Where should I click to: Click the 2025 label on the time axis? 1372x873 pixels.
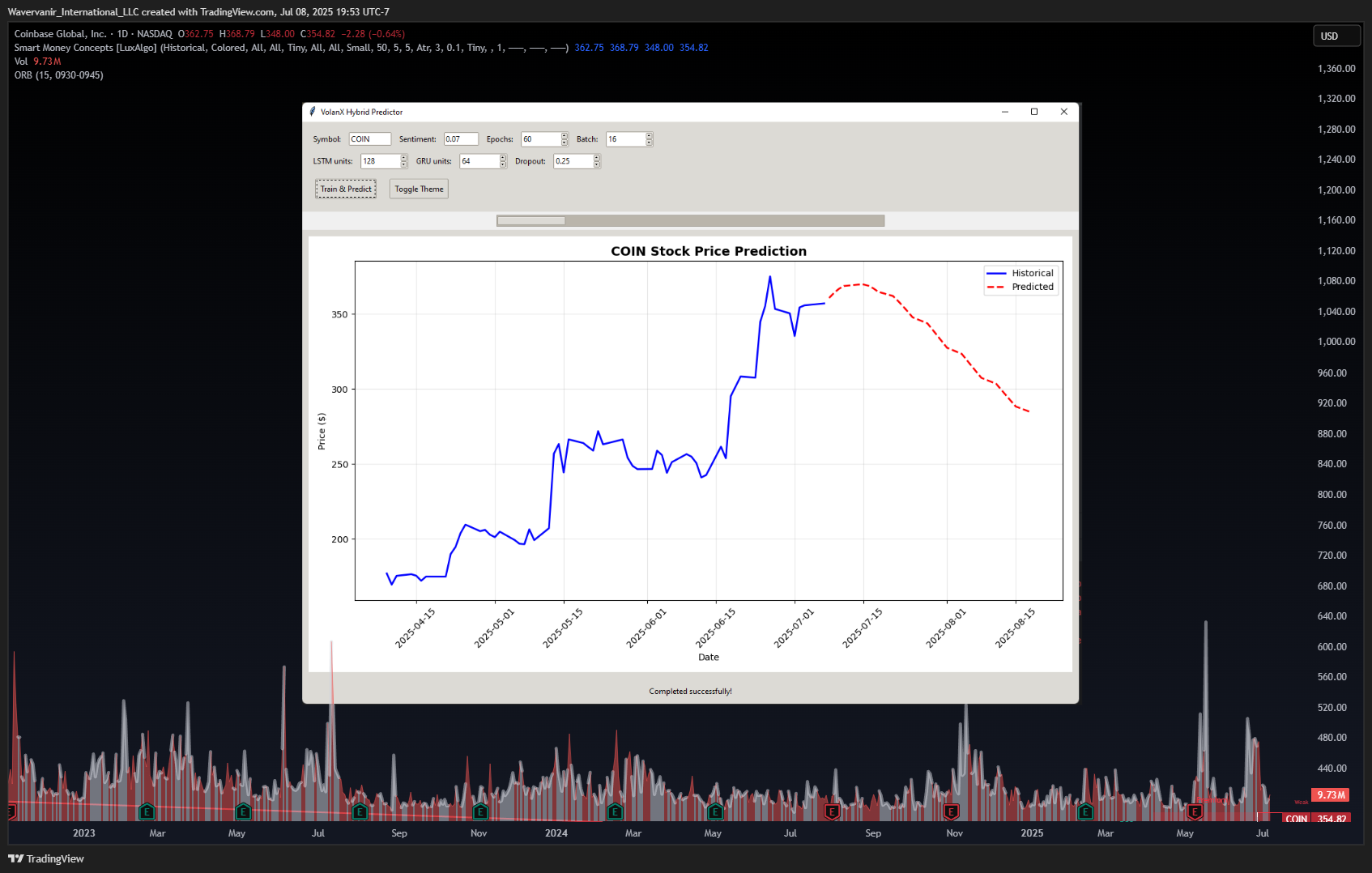1032,833
